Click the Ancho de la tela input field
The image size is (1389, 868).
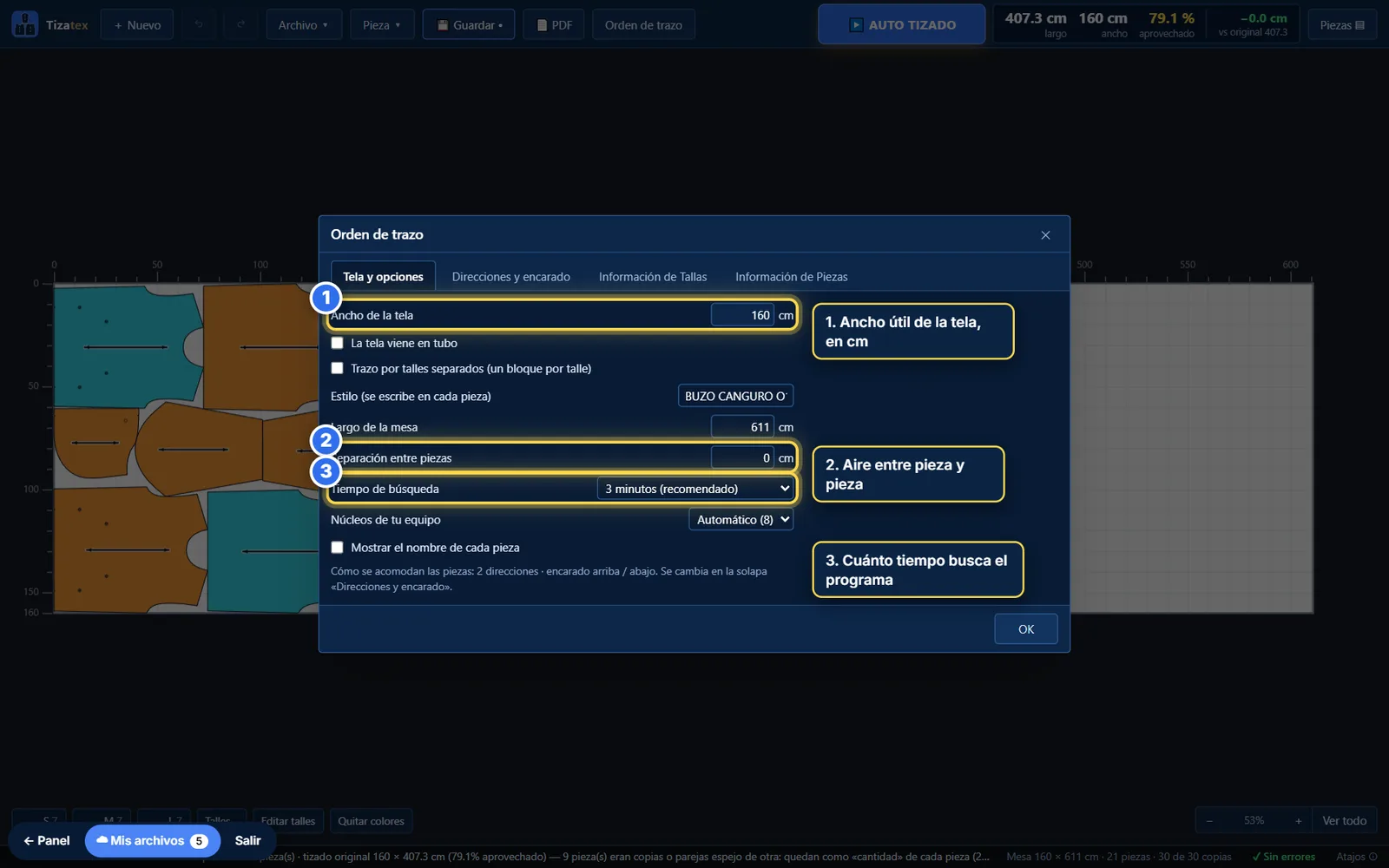[x=742, y=315]
